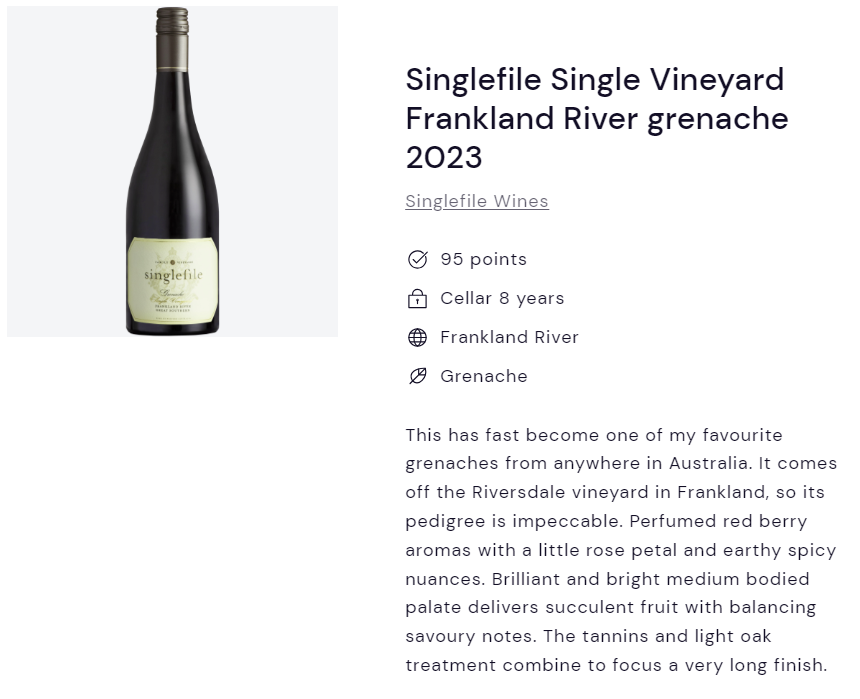Click the word Australia in the review
Viewport: 860px width, 699px height.
[709, 463]
